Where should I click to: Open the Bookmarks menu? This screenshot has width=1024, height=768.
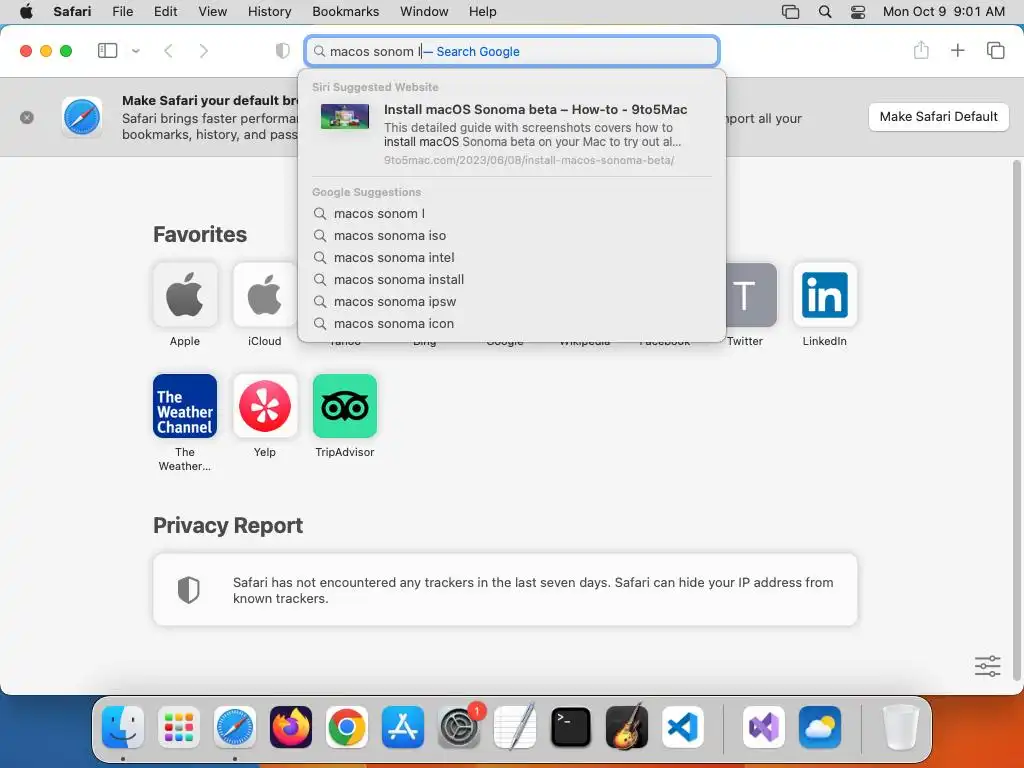(345, 12)
